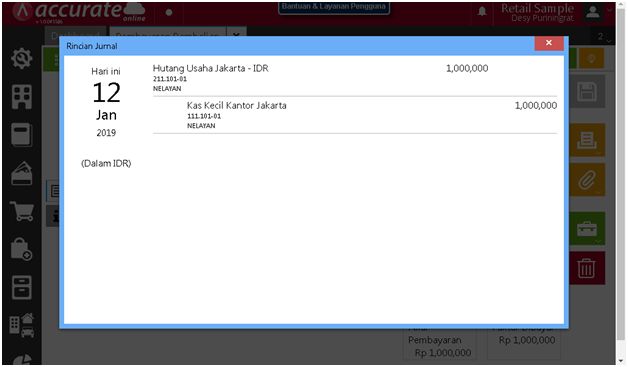Click the orange paperclip attachment icon
Screen dimensions: 628x367
[x=587, y=180]
